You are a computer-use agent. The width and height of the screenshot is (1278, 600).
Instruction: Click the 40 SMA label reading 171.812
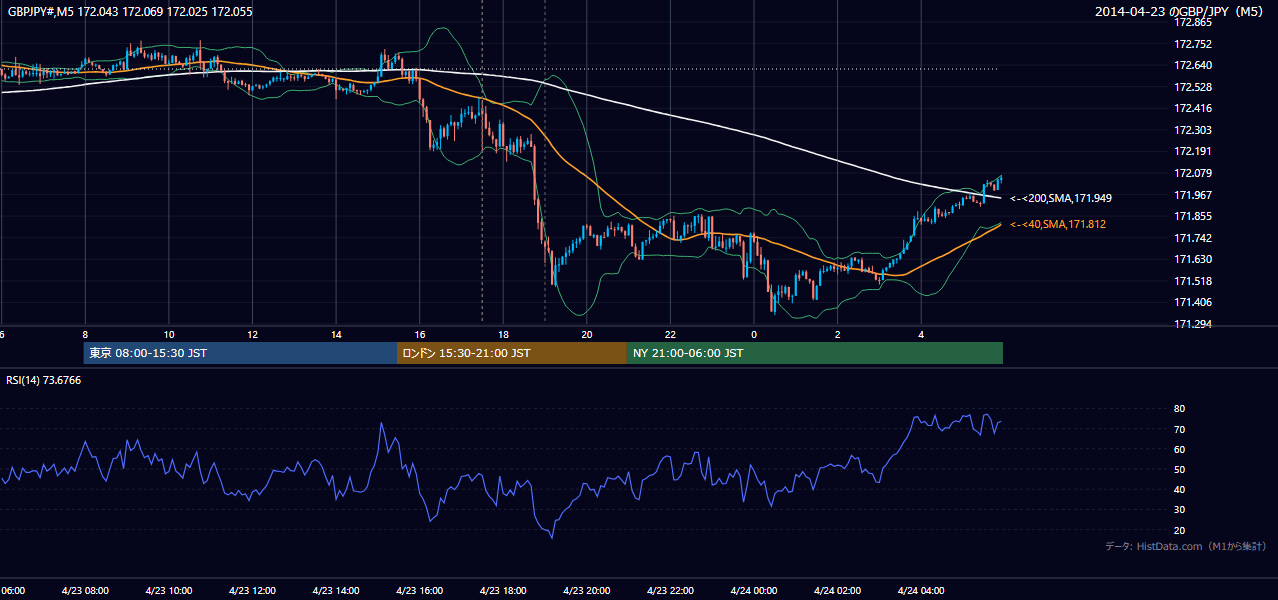point(1058,224)
